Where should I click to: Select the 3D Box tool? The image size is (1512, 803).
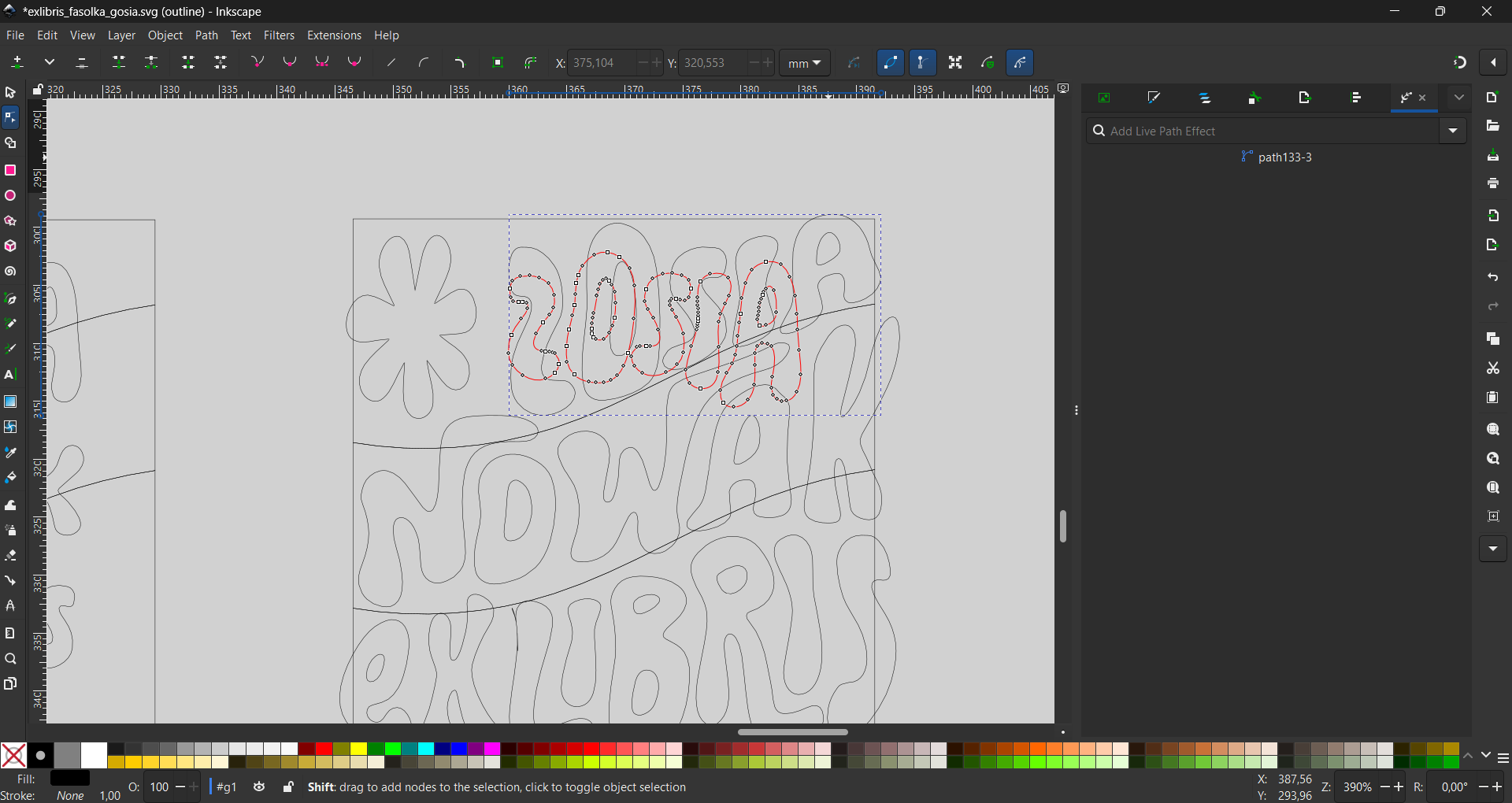(x=10, y=246)
